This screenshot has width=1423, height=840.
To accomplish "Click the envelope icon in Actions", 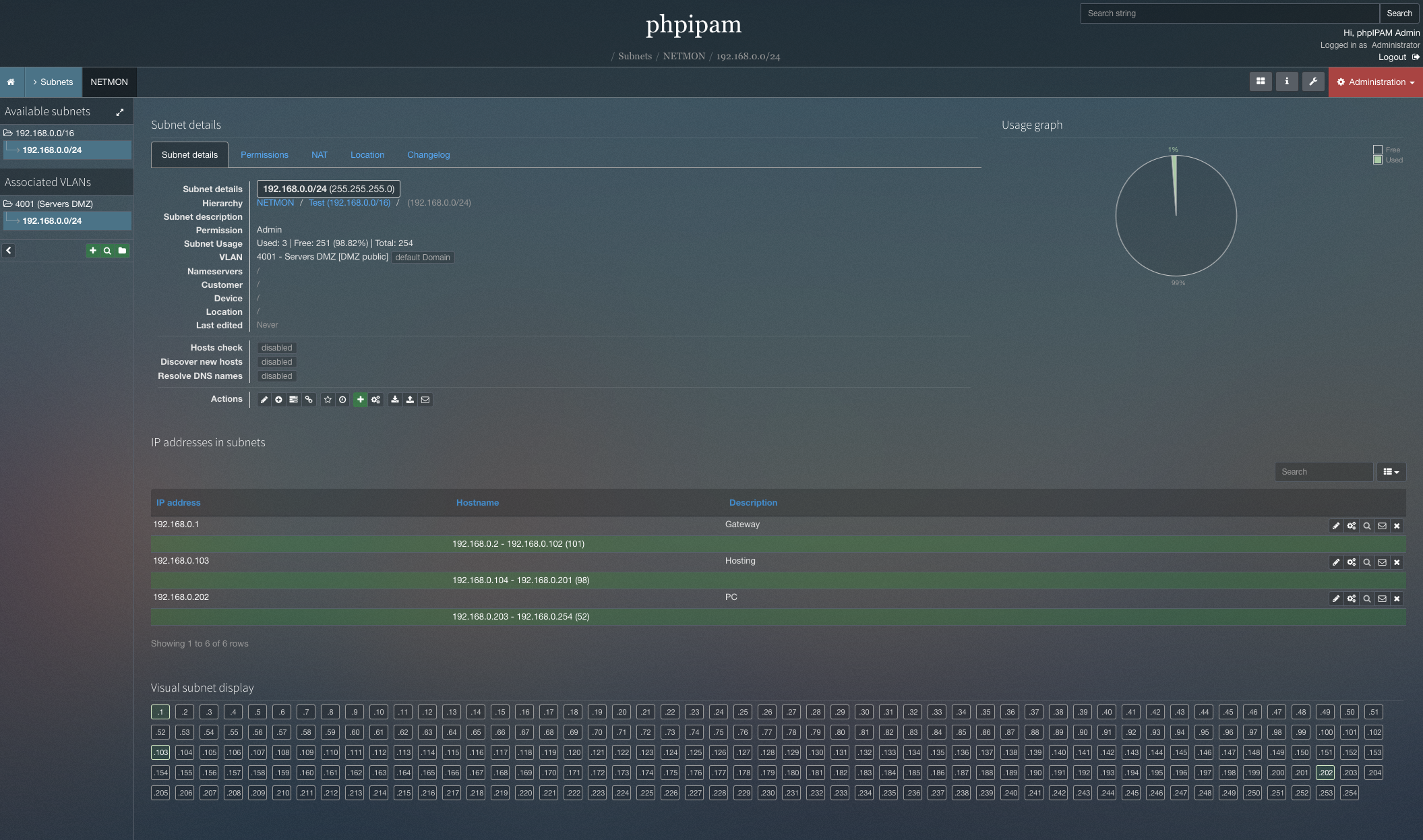I will coord(425,400).
